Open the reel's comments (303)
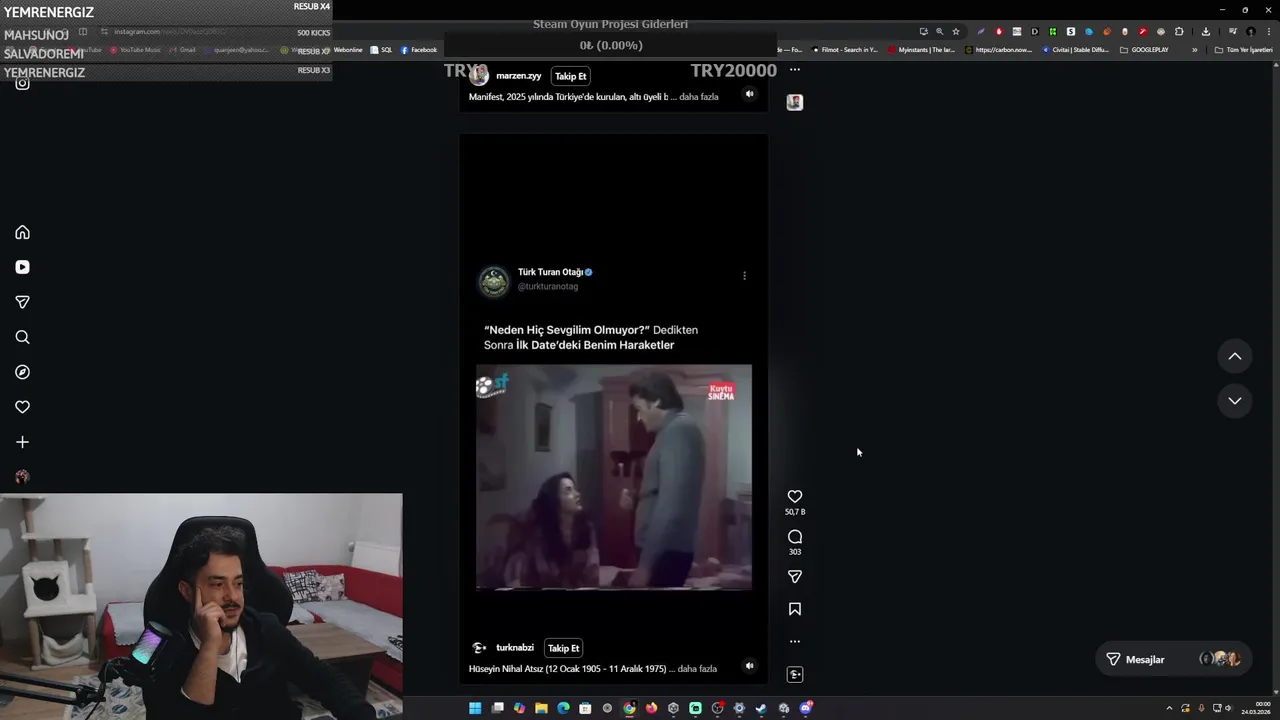Image resolution: width=1280 pixels, height=720 pixels. pos(795,537)
